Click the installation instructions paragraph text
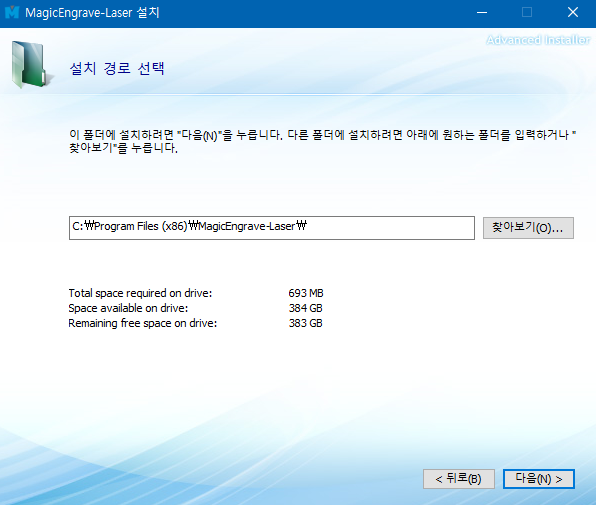596x505 pixels. point(322,141)
